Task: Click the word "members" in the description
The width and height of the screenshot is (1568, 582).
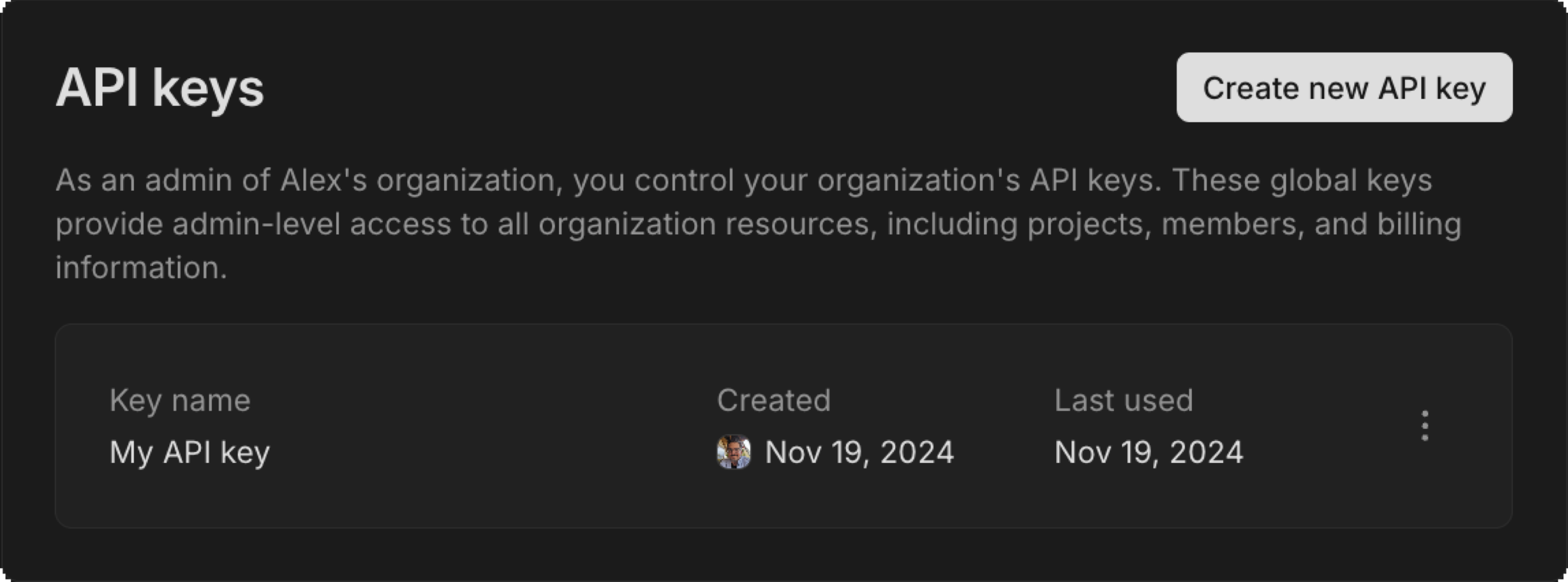Action: click(1232, 224)
